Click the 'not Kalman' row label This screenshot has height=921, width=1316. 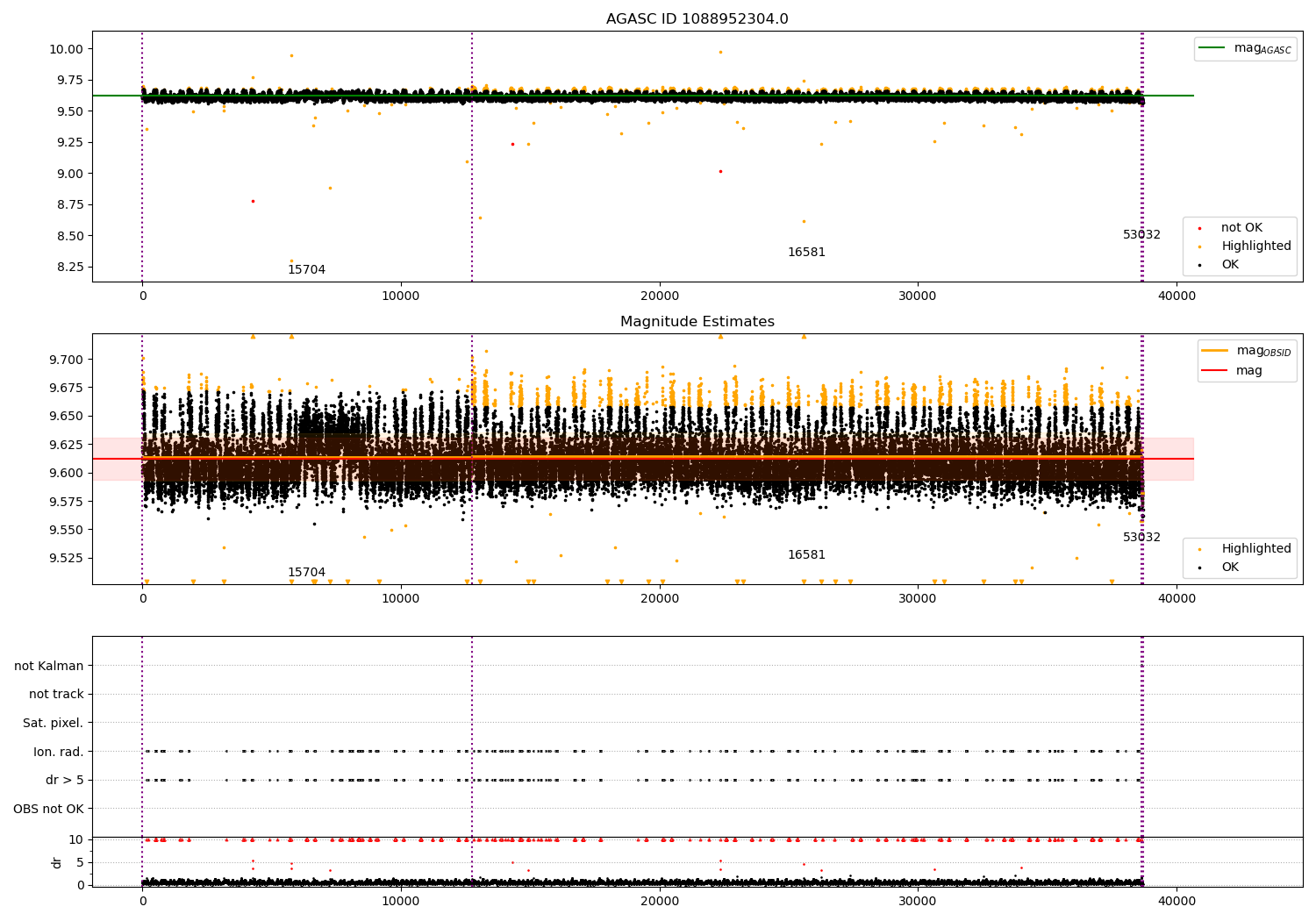(49, 666)
